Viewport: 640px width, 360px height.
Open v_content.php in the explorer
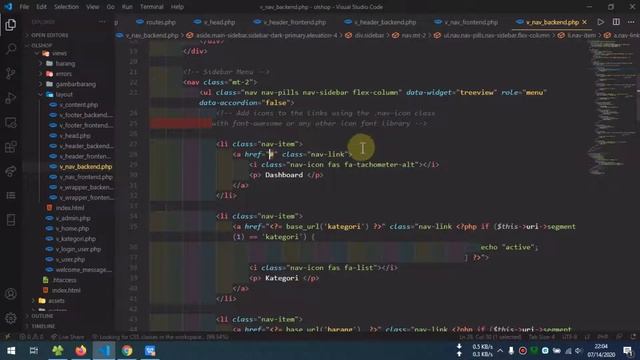[x=78, y=105]
